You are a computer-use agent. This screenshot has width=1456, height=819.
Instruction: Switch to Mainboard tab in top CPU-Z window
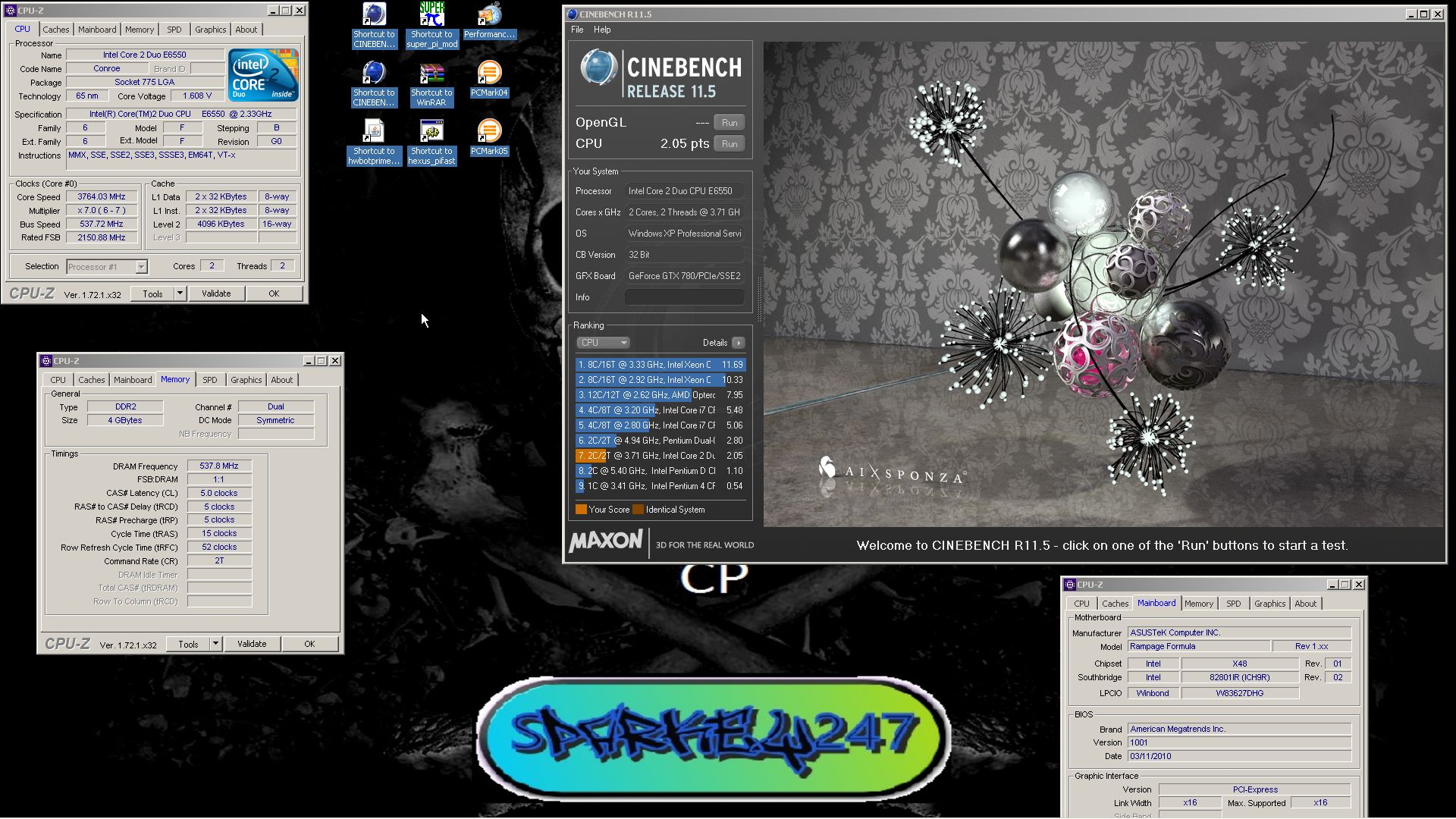97,30
